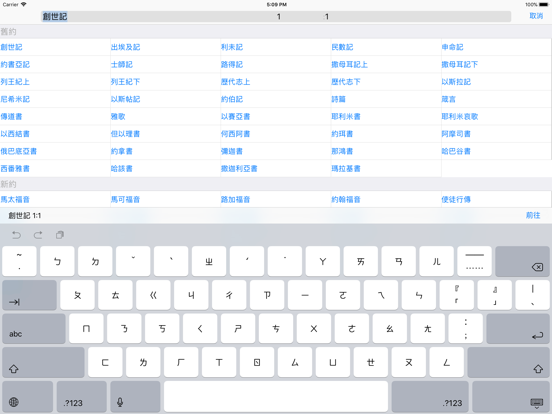This screenshot has height=414, width=552.
Task: Choose 尼希米記
Action: click(x=15, y=99)
